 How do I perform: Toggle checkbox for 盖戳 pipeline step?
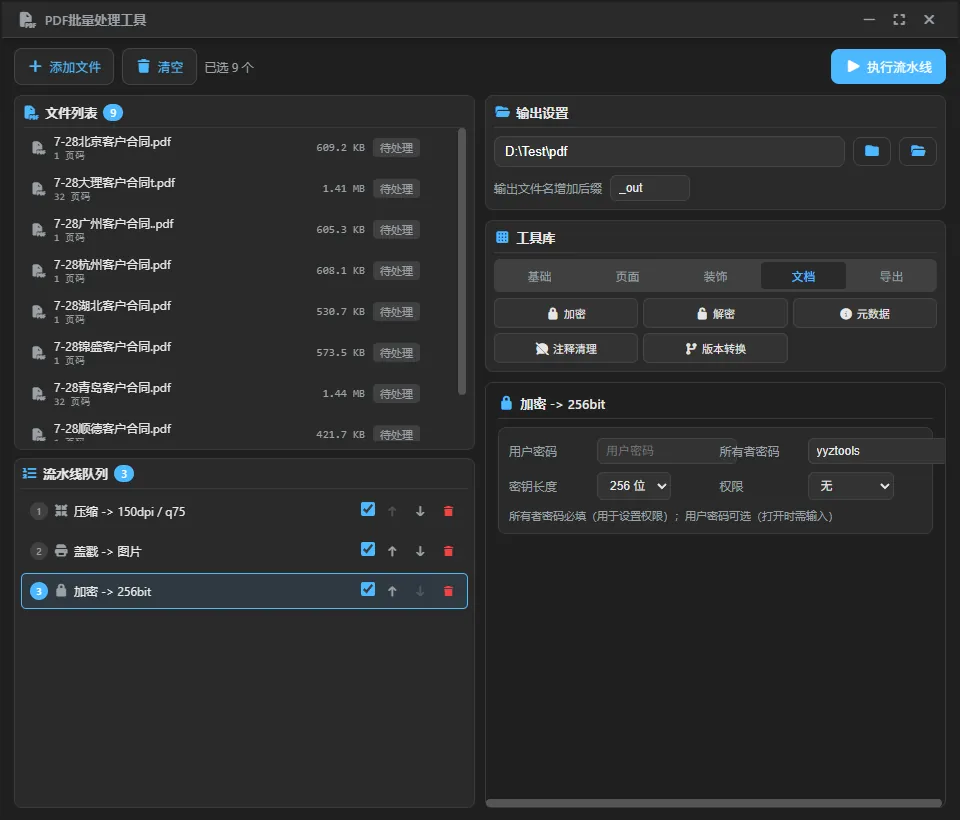[368, 549]
